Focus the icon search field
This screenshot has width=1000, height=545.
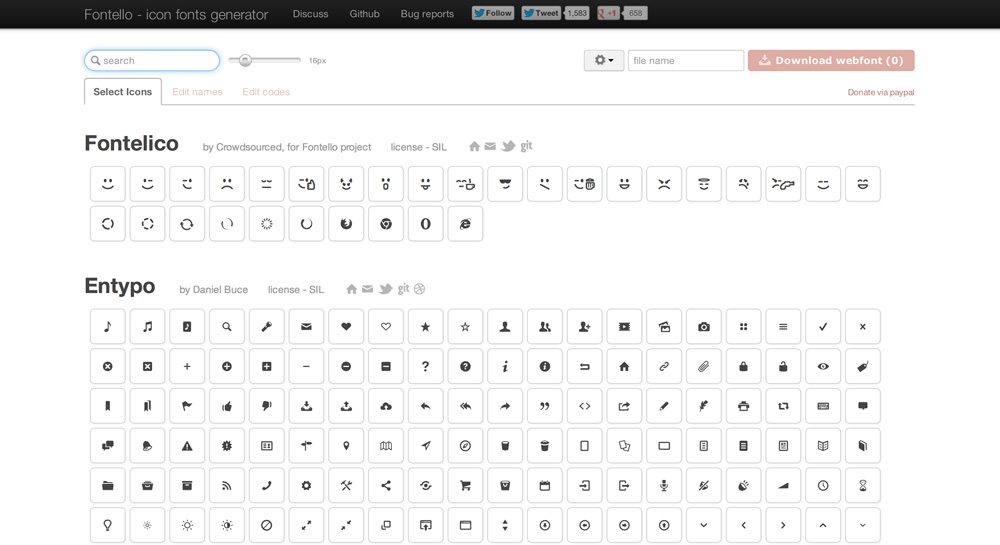point(152,61)
